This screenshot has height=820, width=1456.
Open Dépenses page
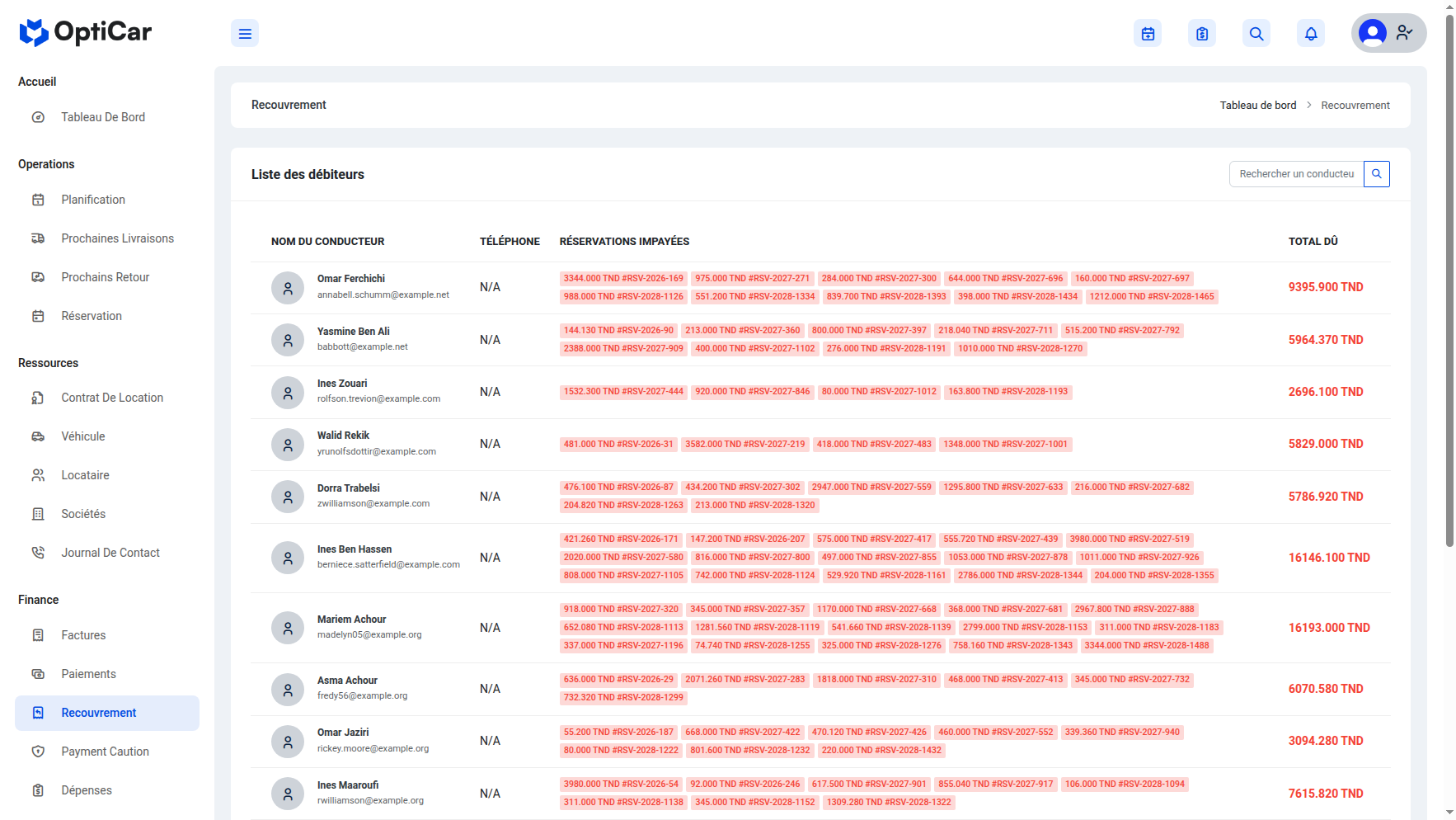pos(107,790)
